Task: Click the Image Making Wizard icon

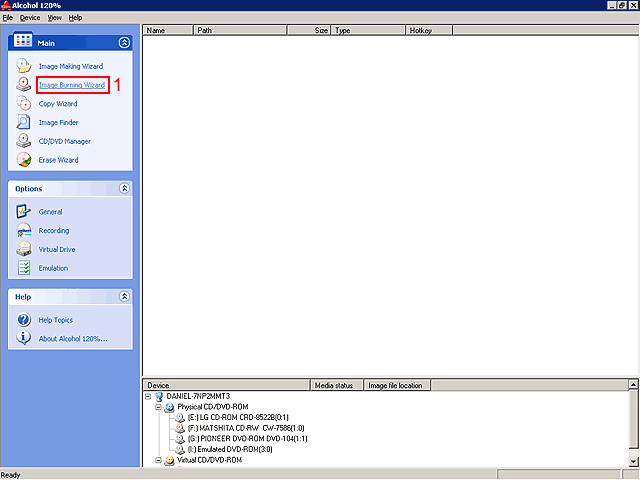Action: [24, 66]
